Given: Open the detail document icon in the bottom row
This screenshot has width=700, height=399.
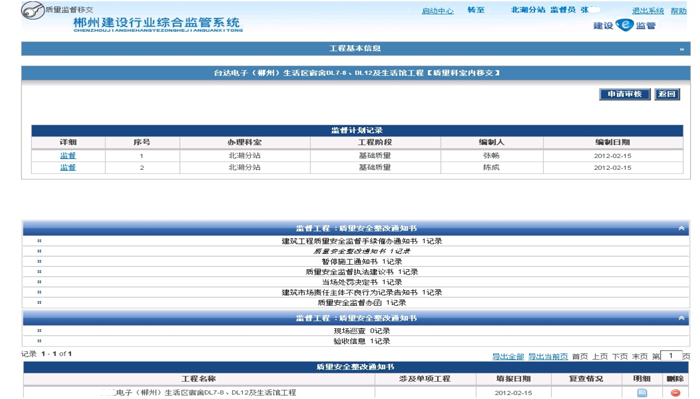Looking at the screenshot, I should click(x=642, y=393).
